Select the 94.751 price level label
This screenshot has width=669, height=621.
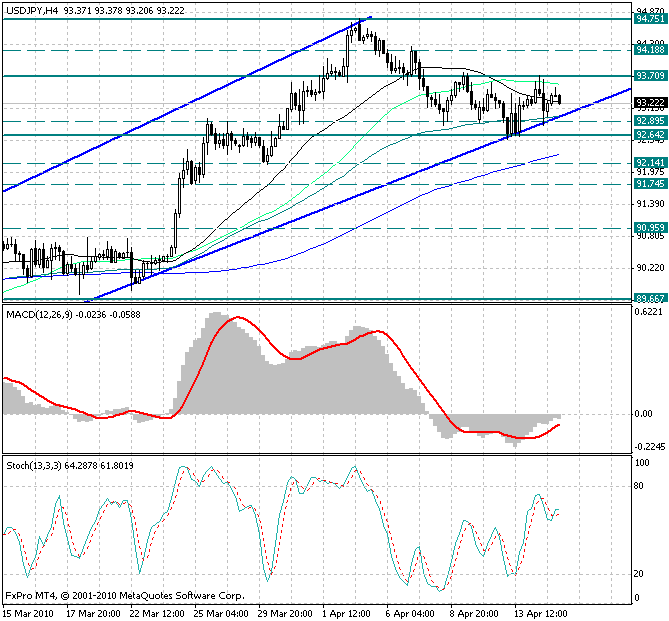(x=650, y=19)
